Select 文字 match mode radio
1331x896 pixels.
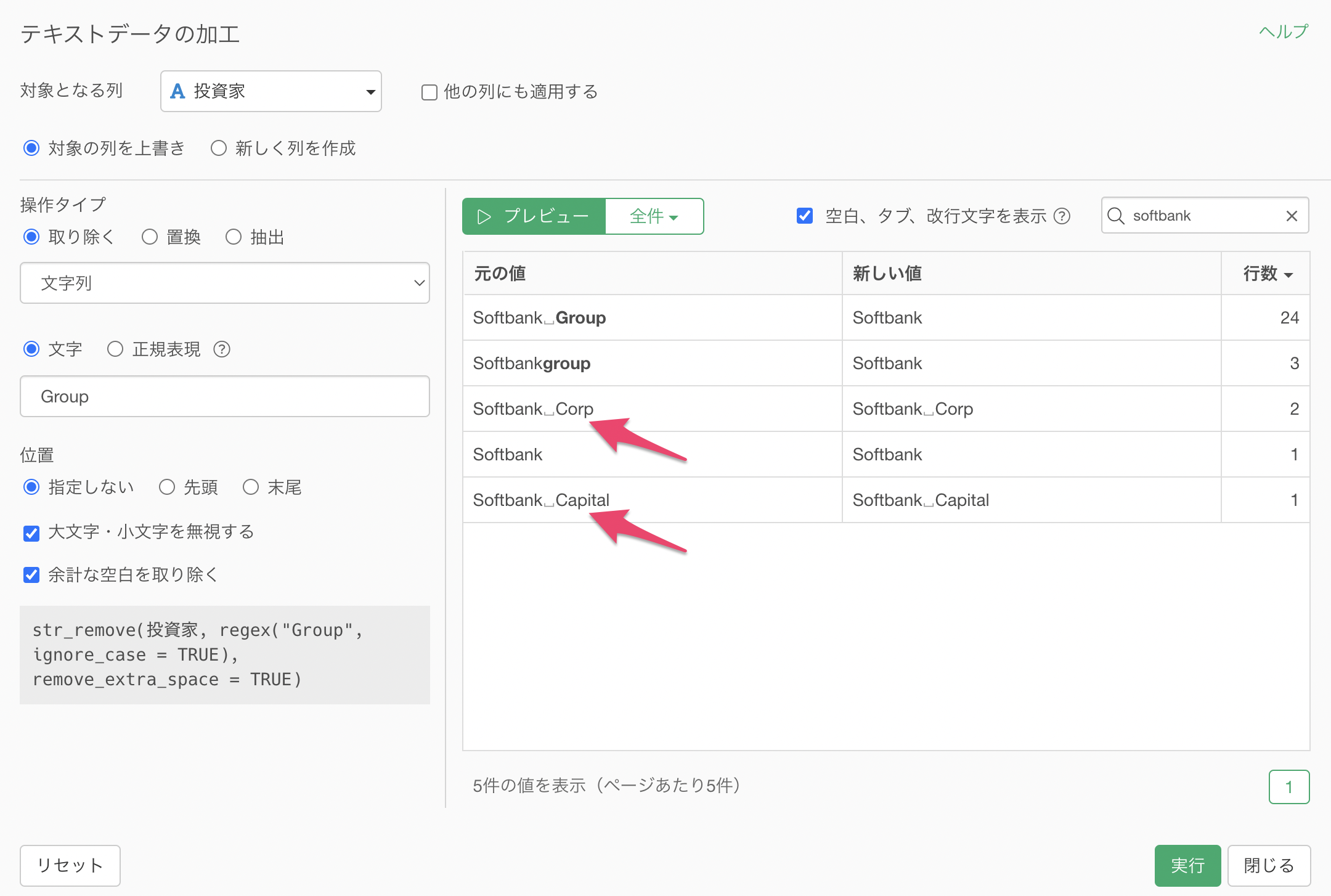31,349
